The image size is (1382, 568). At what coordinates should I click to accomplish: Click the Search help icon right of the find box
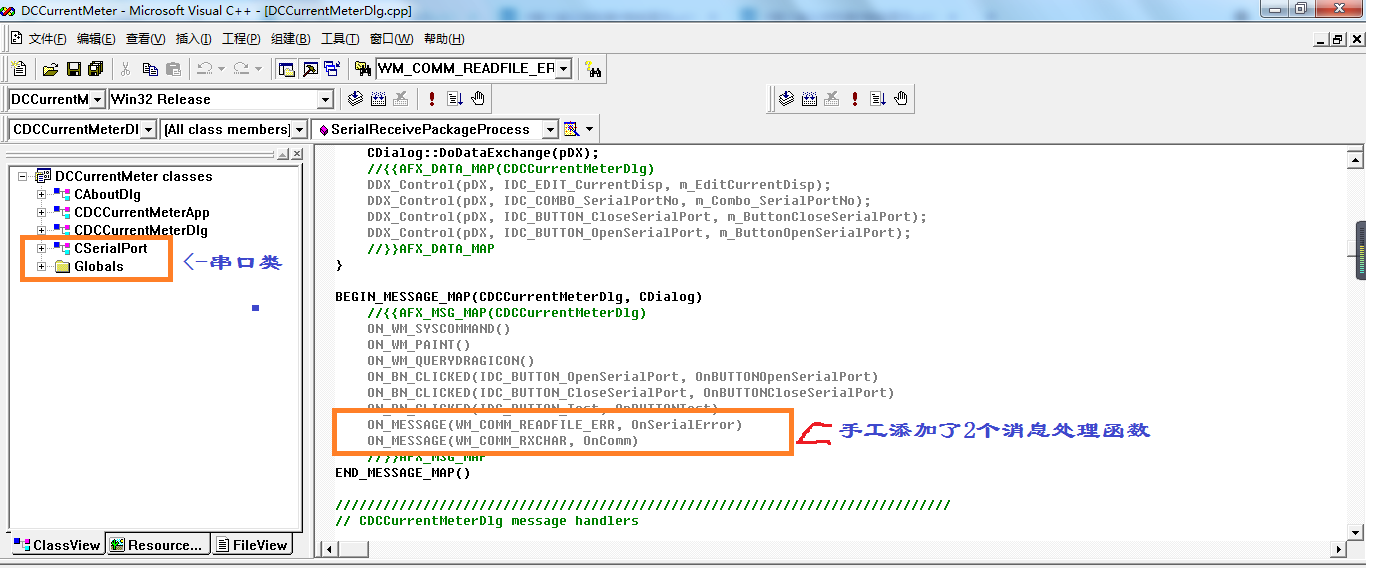[593, 70]
